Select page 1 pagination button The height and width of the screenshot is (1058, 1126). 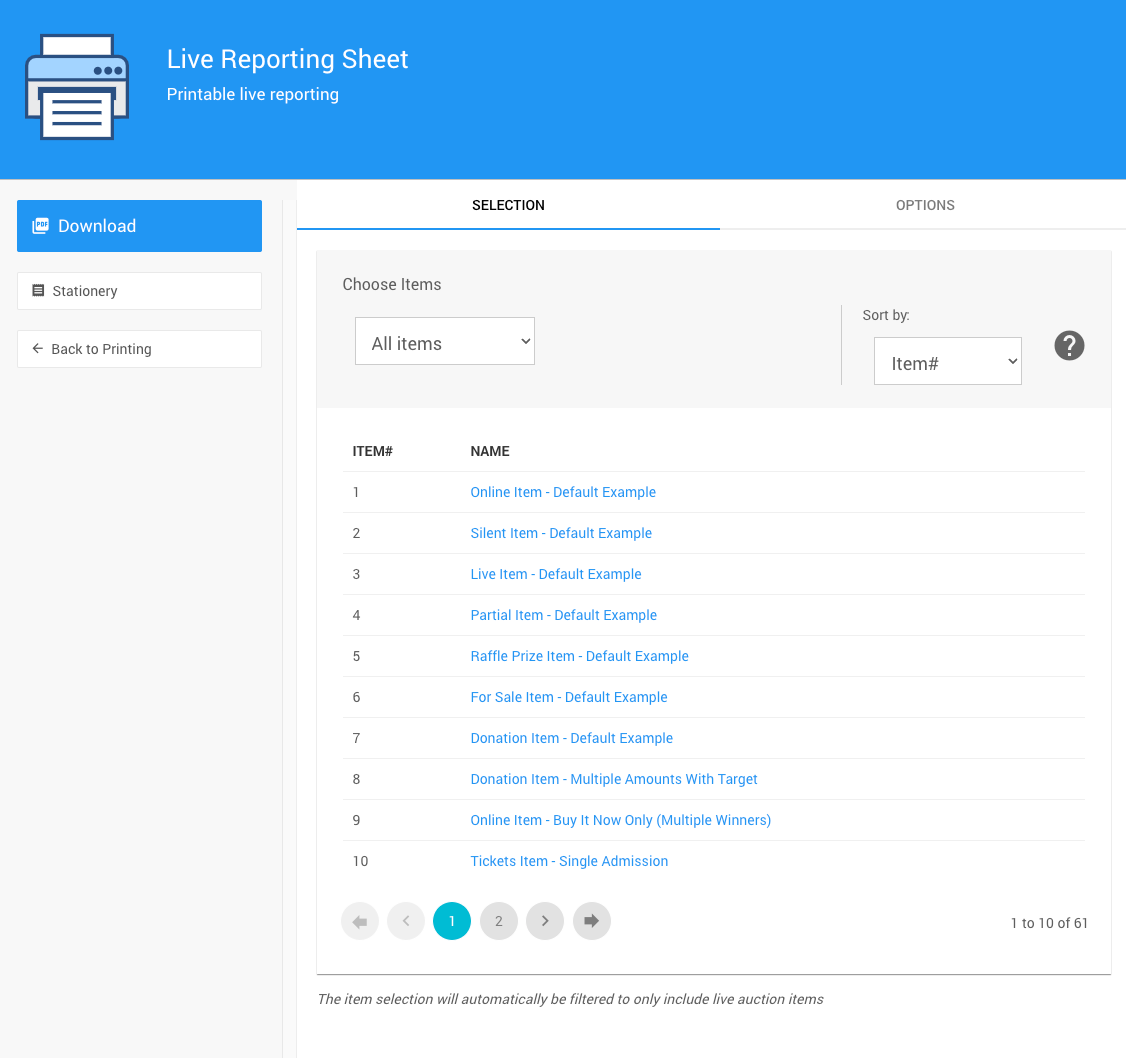pyautogui.click(x=452, y=921)
